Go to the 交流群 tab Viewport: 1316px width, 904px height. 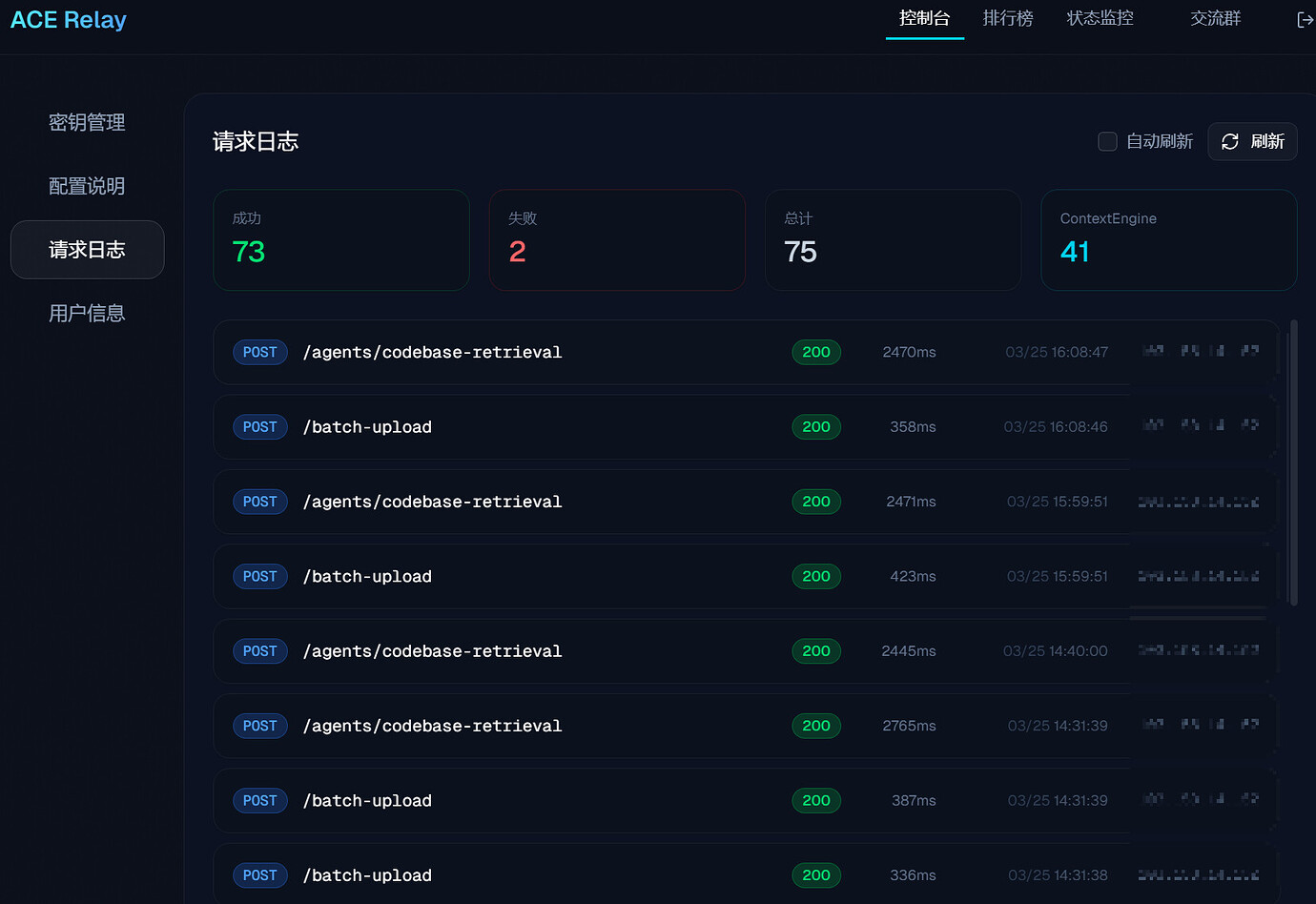click(1215, 18)
